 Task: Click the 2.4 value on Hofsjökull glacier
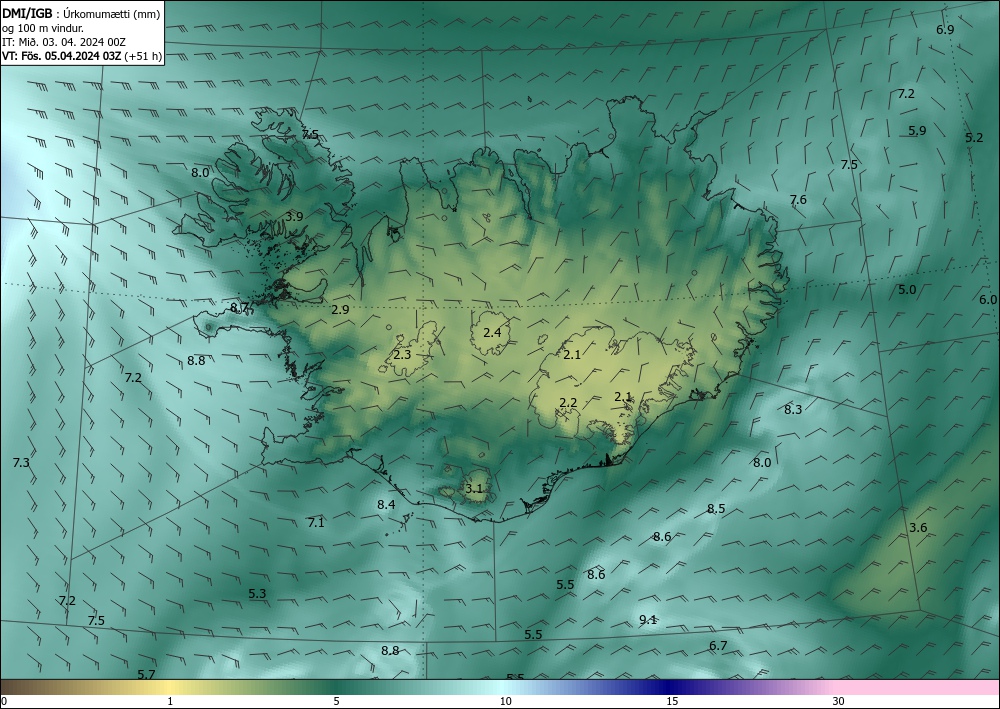coord(492,332)
